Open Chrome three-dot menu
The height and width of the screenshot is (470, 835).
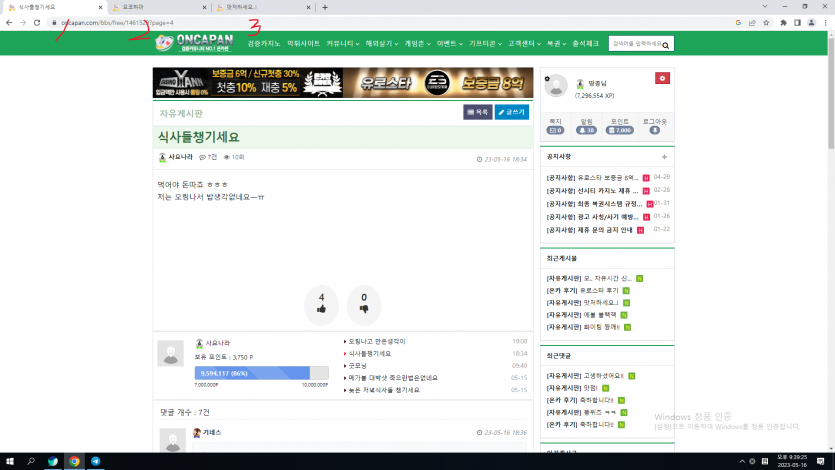pyautogui.click(x=825, y=23)
